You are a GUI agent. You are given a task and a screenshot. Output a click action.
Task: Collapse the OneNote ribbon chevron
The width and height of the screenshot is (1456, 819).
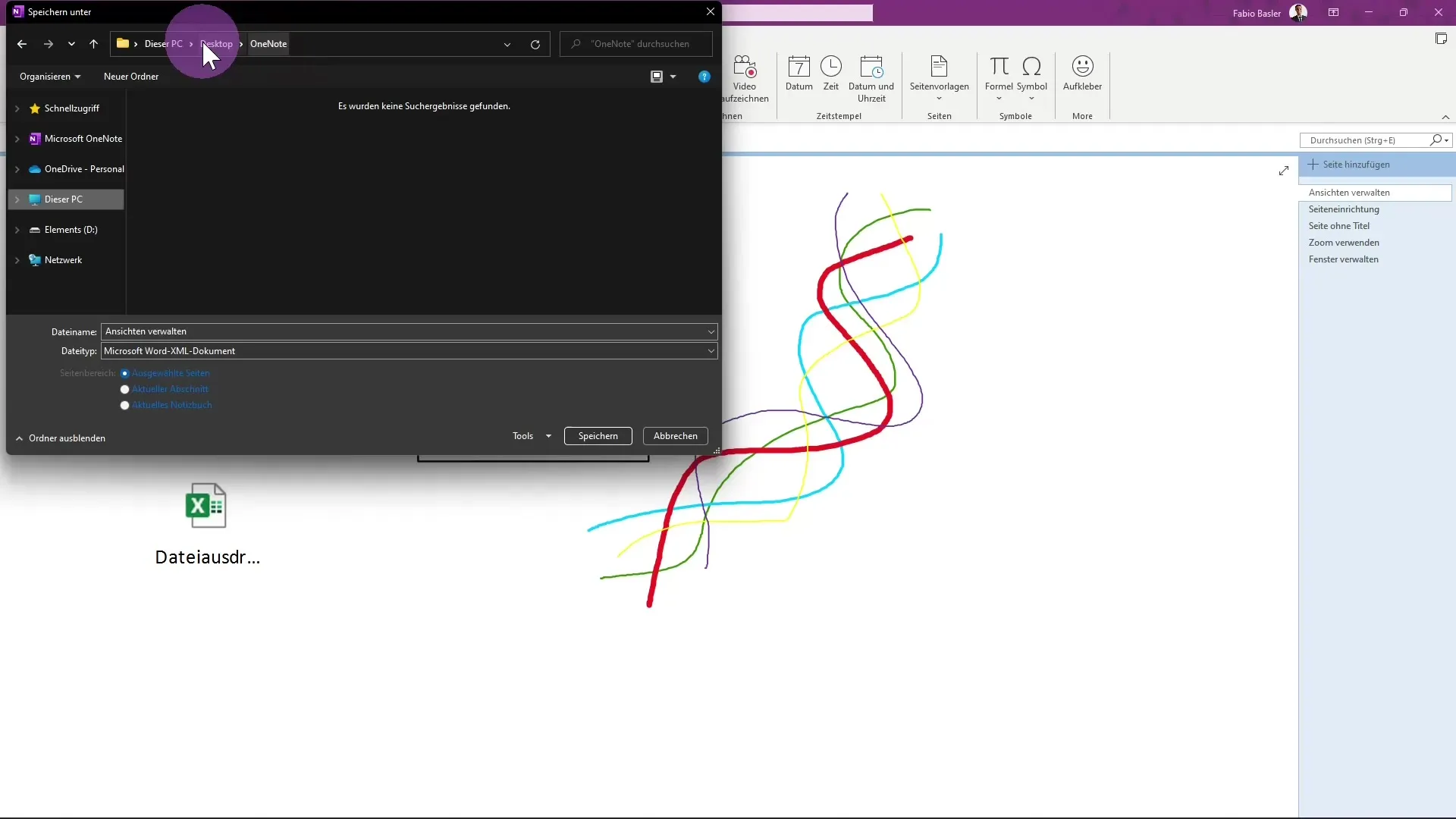click(1445, 117)
